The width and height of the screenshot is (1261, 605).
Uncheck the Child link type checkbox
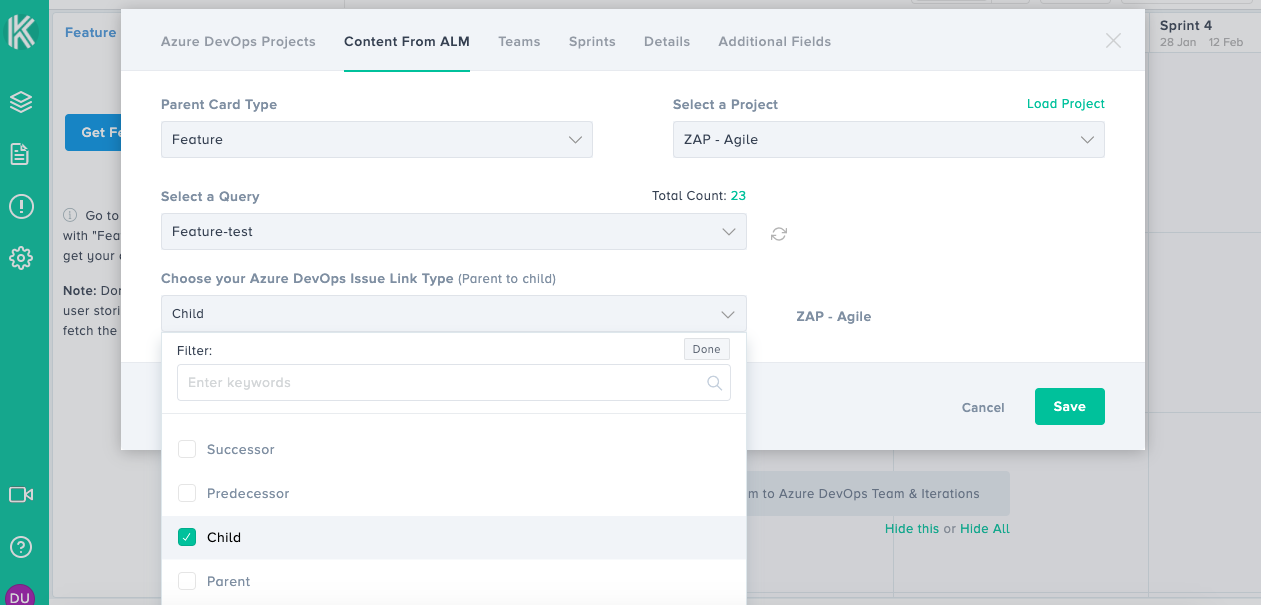tap(187, 538)
